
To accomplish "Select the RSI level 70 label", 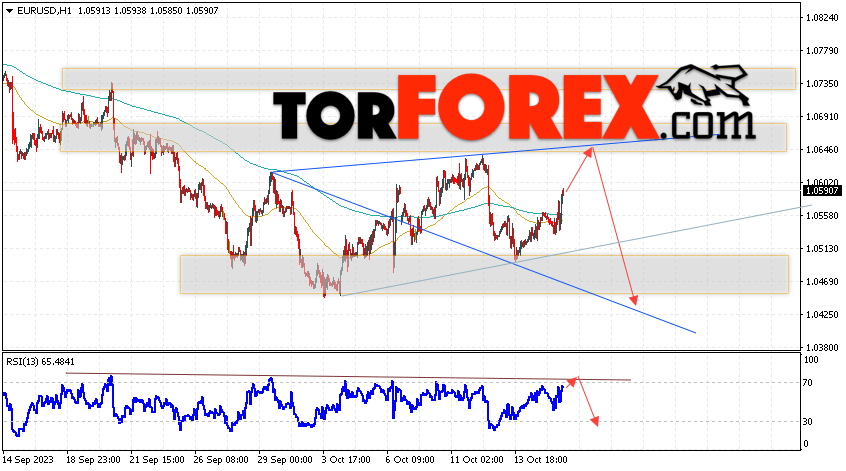I will [808, 383].
